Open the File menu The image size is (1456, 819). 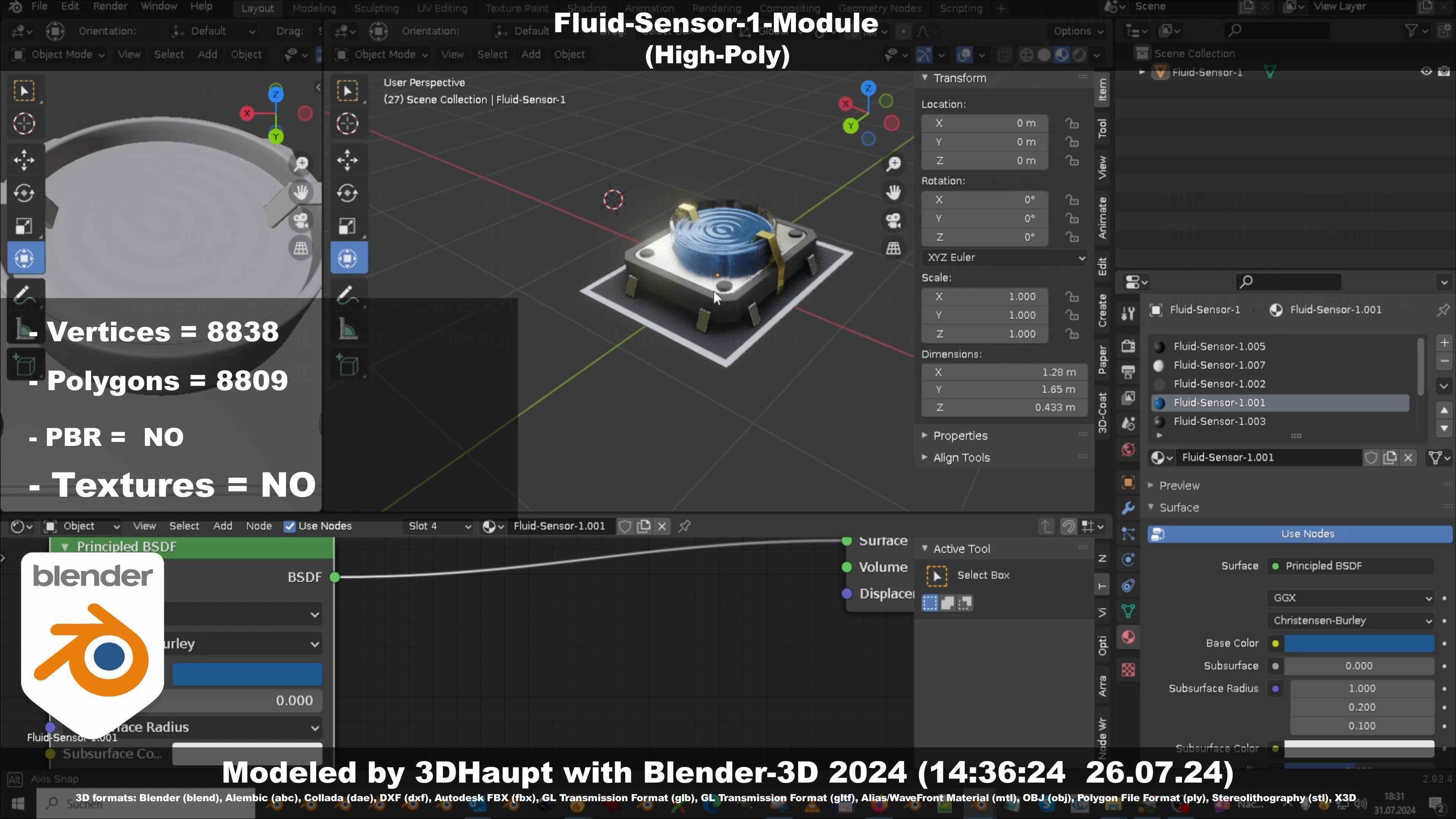39,7
